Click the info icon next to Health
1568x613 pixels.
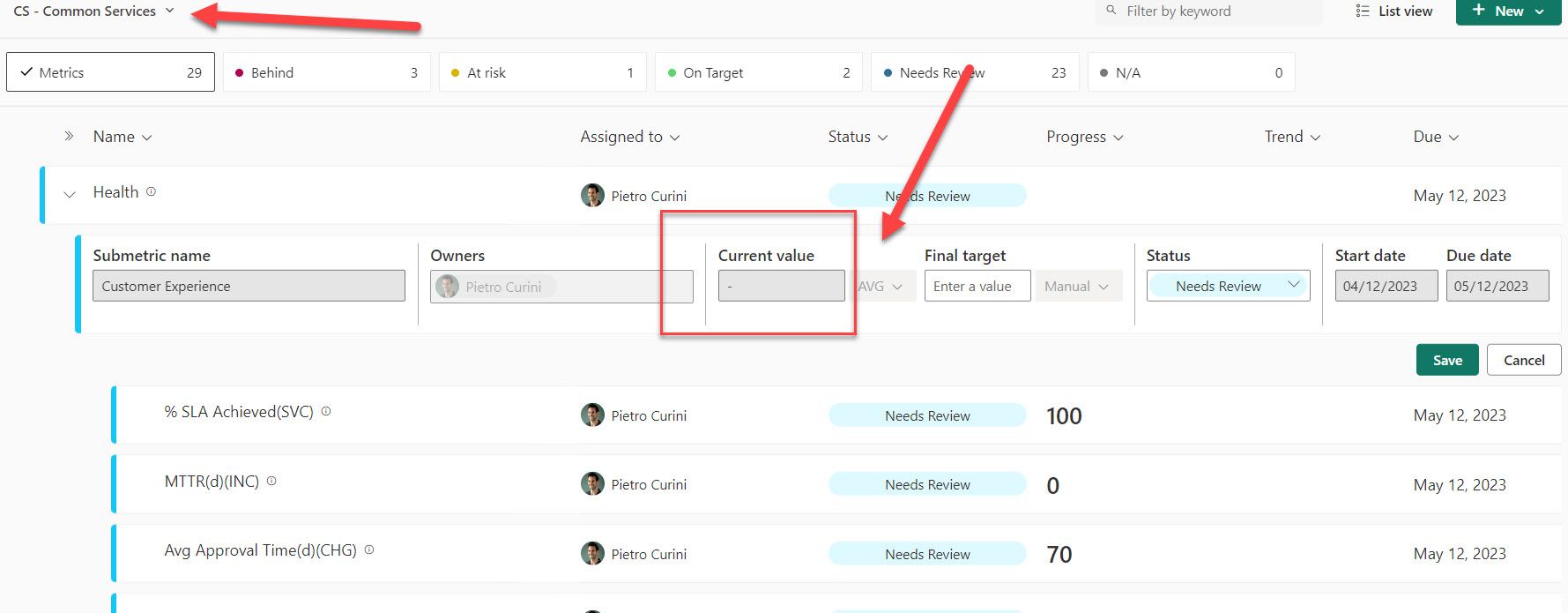coord(151,191)
